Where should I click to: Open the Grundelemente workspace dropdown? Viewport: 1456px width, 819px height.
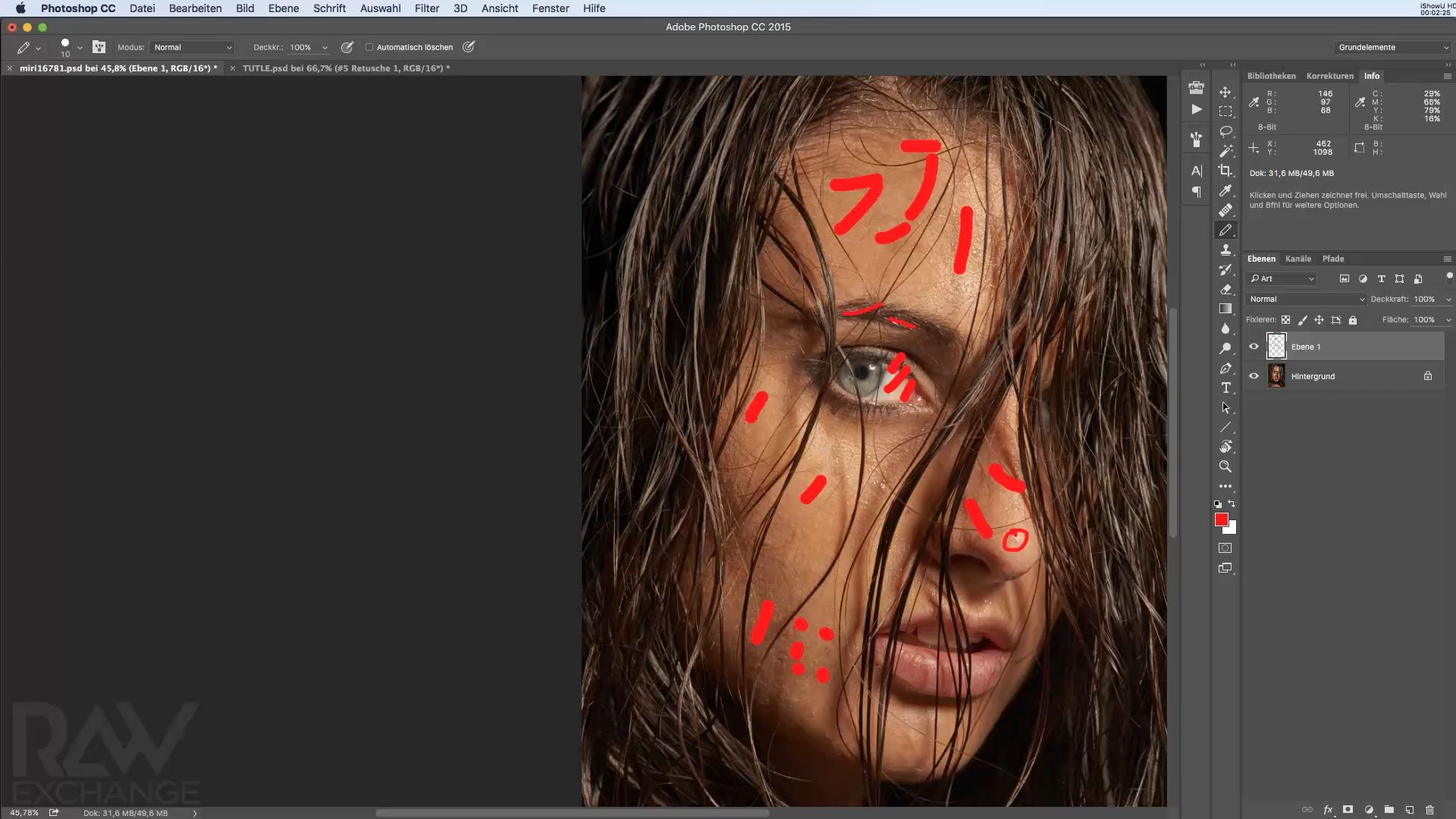pos(1392,47)
